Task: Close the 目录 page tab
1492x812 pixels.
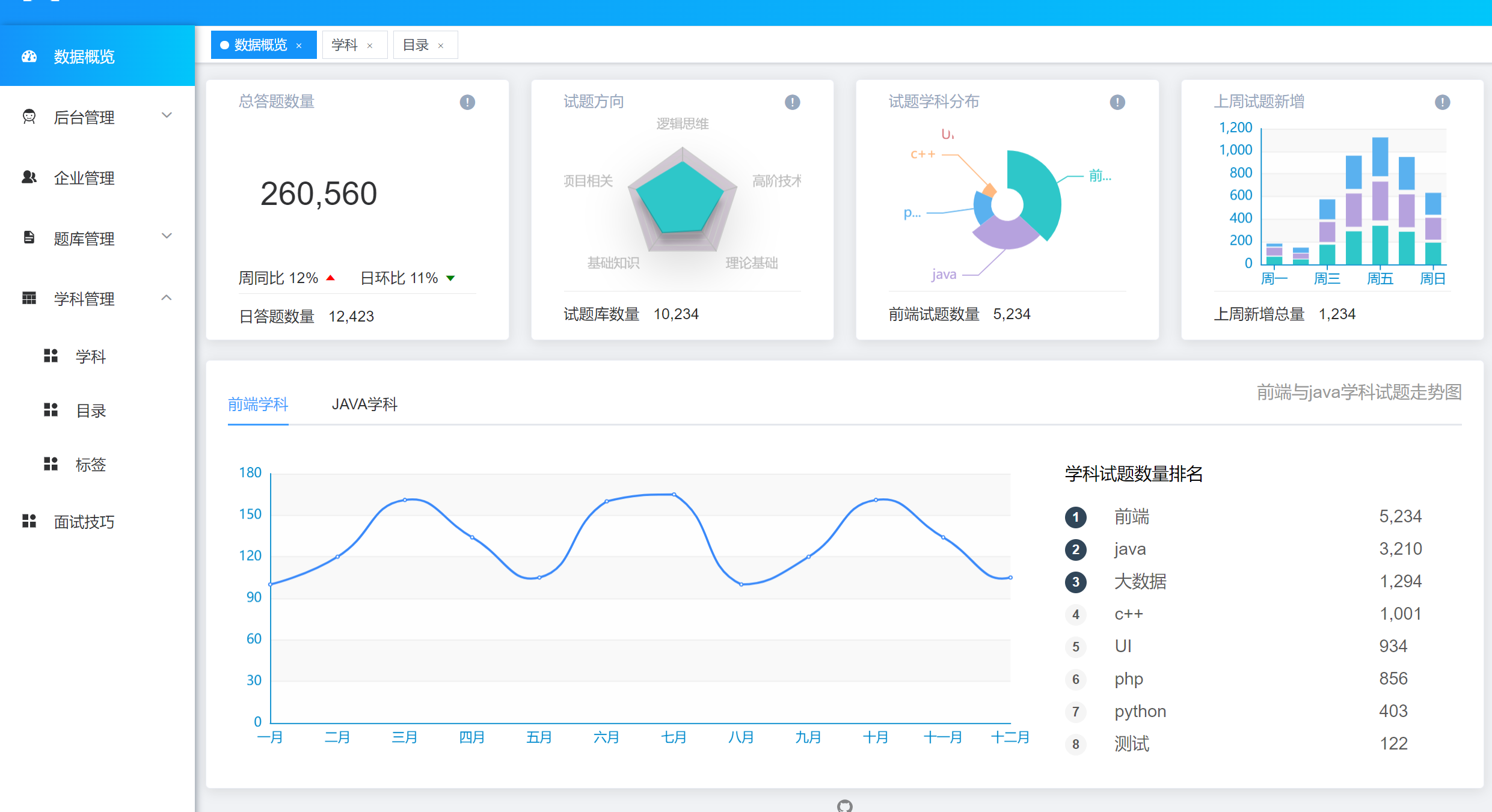Action: (441, 46)
